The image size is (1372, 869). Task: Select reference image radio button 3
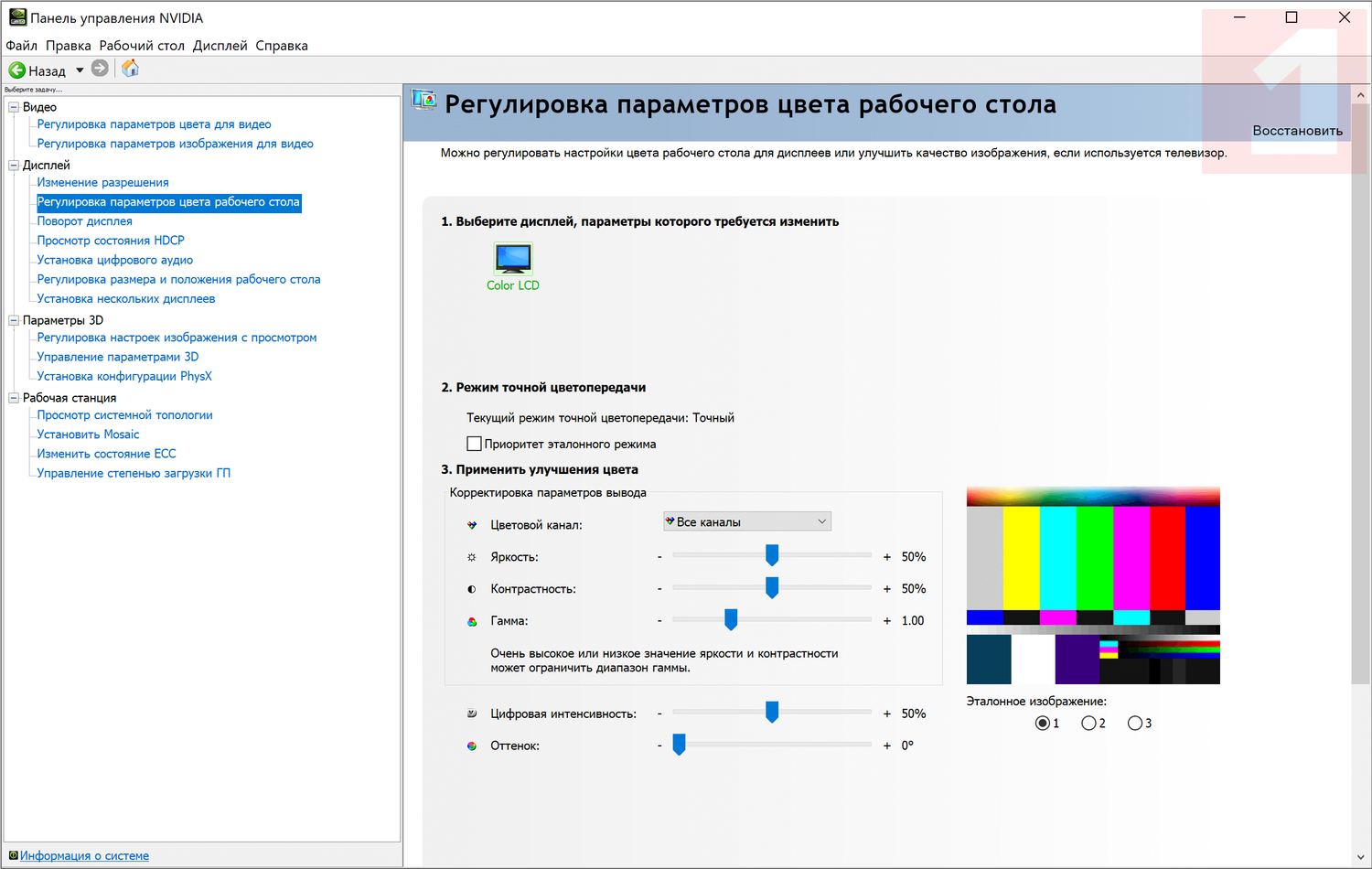(x=1135, y=724)
